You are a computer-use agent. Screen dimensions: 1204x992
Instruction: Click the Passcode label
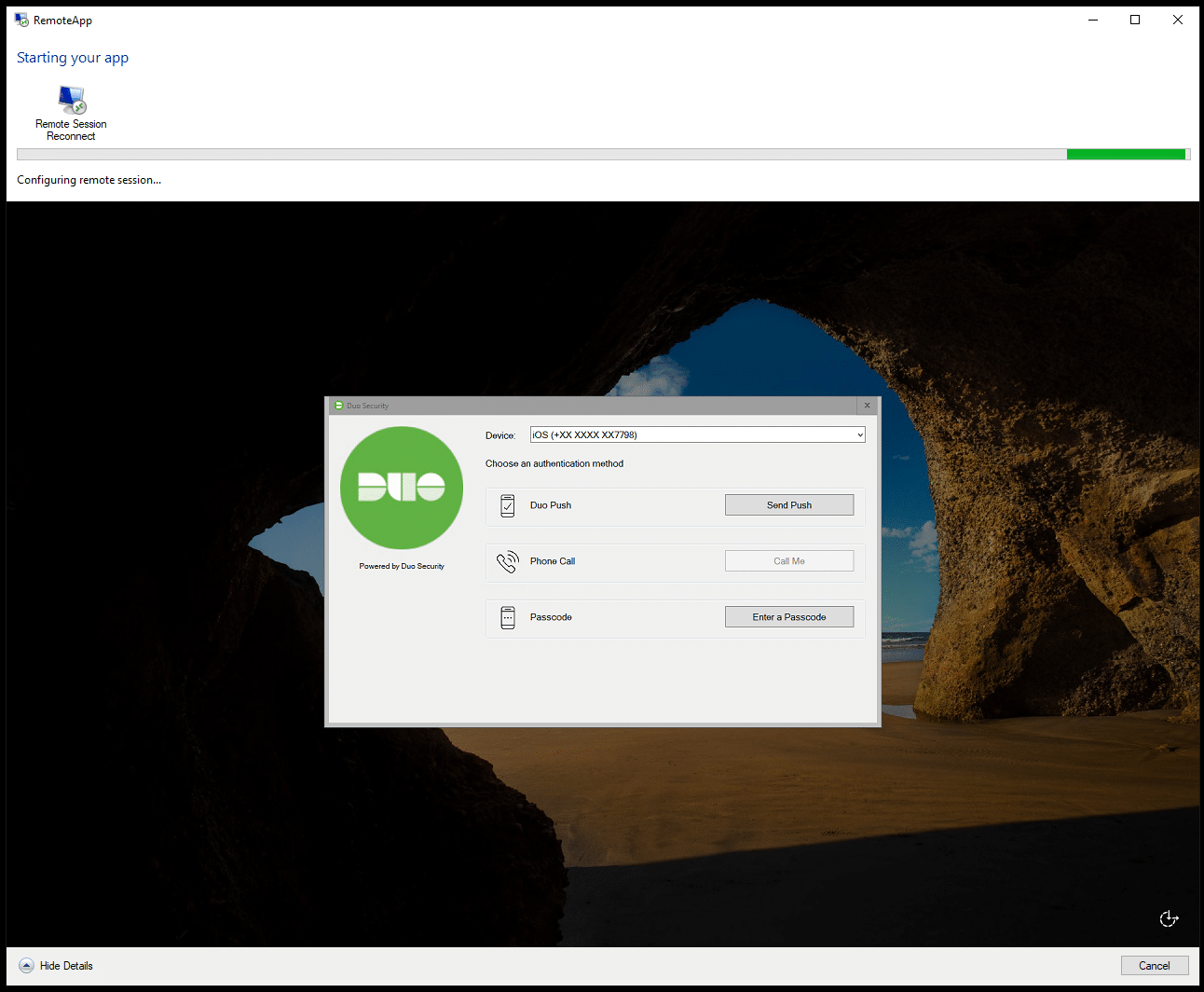[551, 617]
